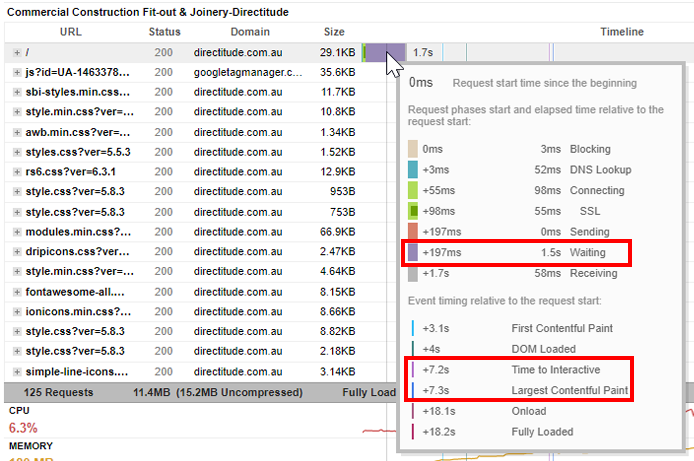Expand the 953B style.css?ver=5.8.3 row
This screenshot has width=694, height=461.
pyautogui.click(x=17, y=192)
